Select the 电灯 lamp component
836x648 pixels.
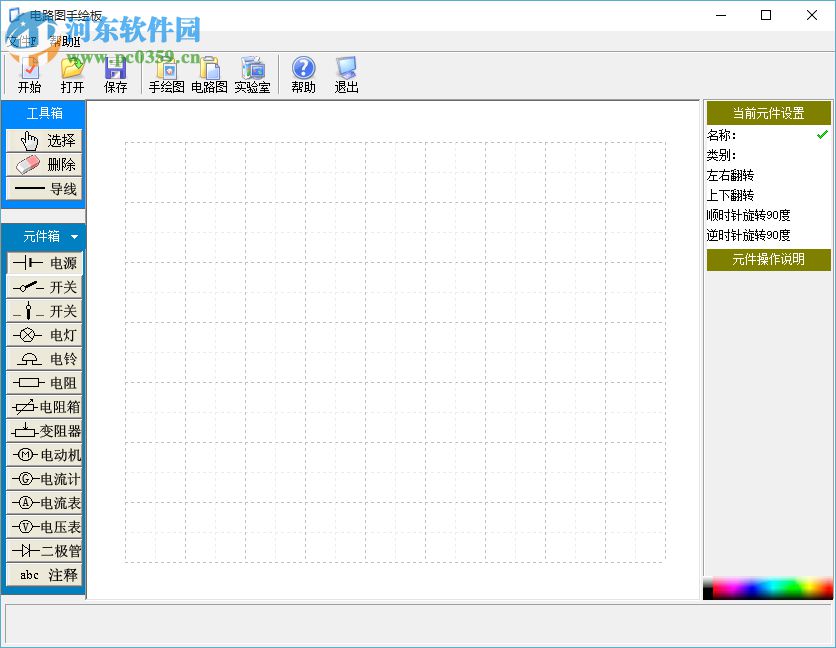(44, 335)
